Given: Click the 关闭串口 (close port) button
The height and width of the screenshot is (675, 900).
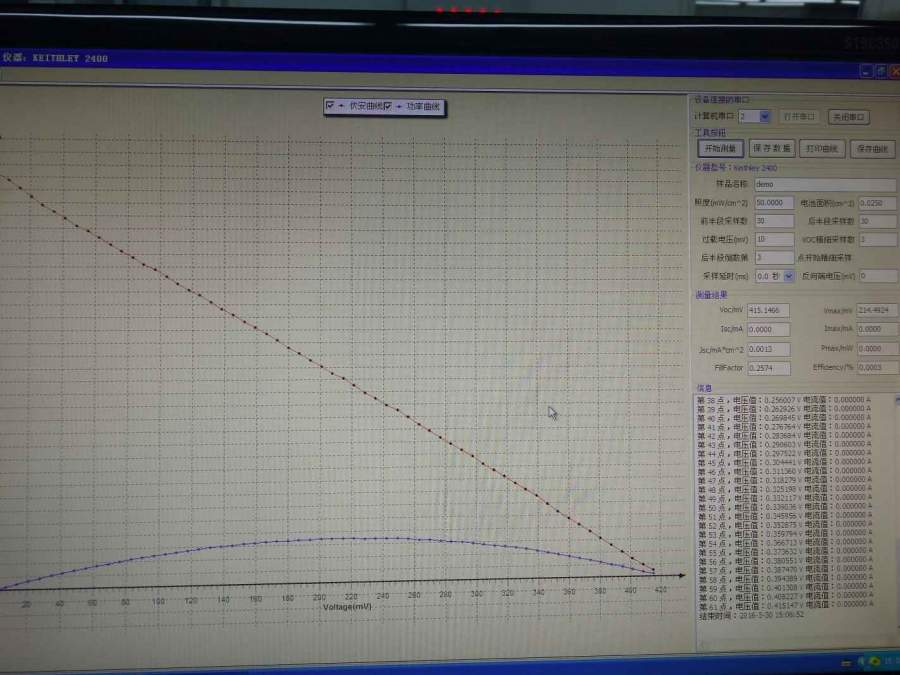Looking at the screenshot, I should click(x=849, y=117).
